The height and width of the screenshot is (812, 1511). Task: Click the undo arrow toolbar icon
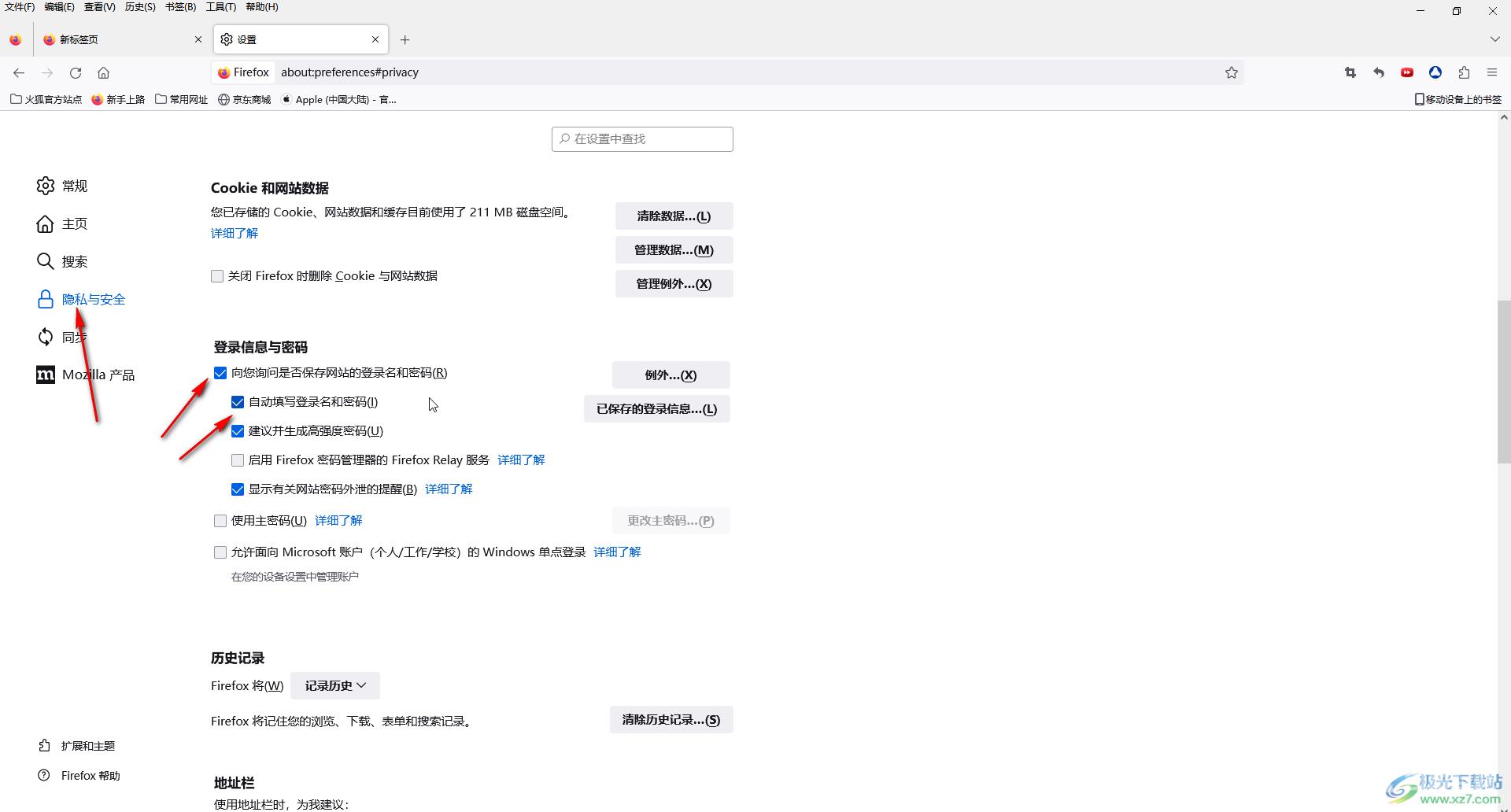point(1379,72)
